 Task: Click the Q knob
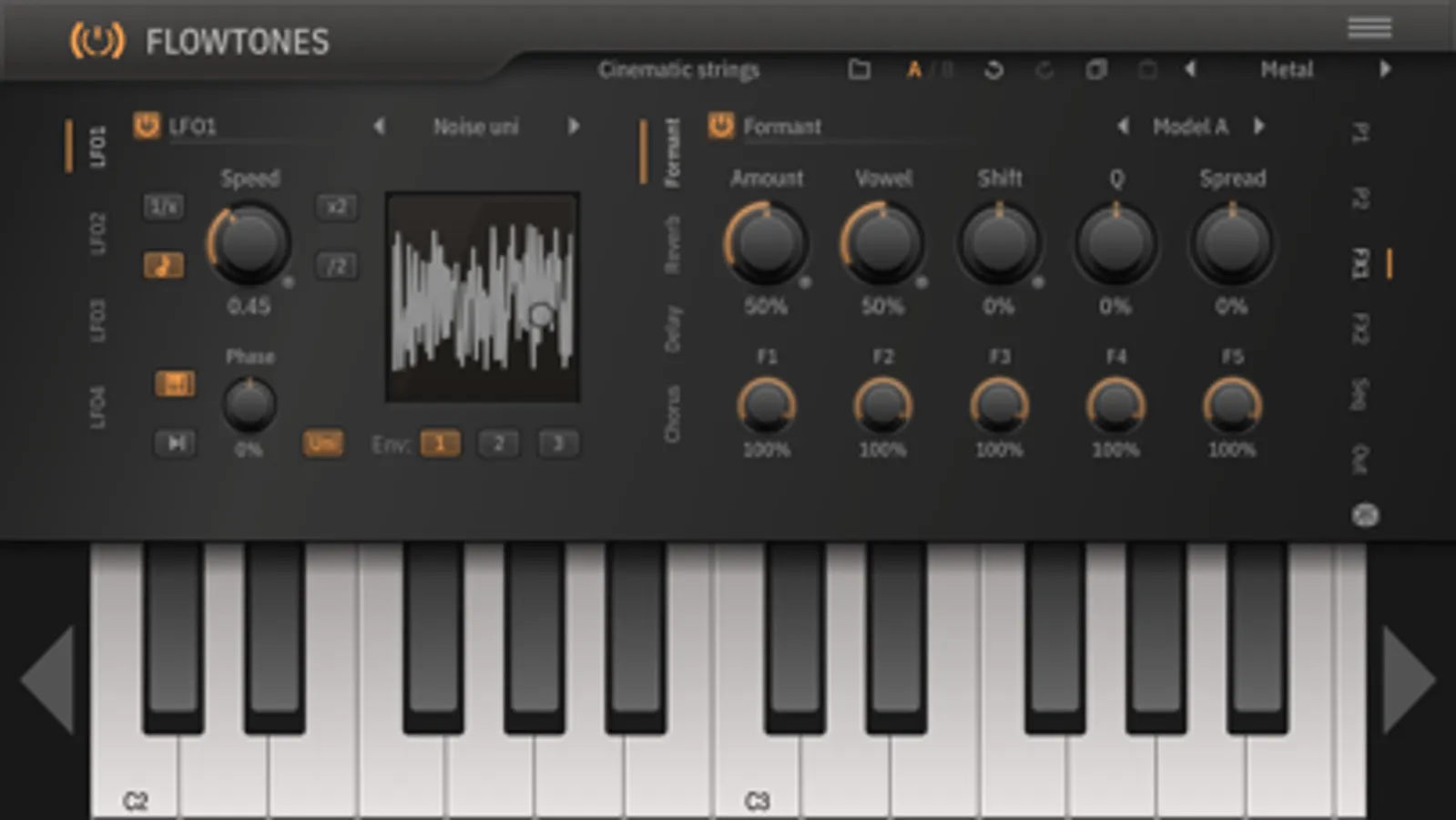tap(1115, 243)
